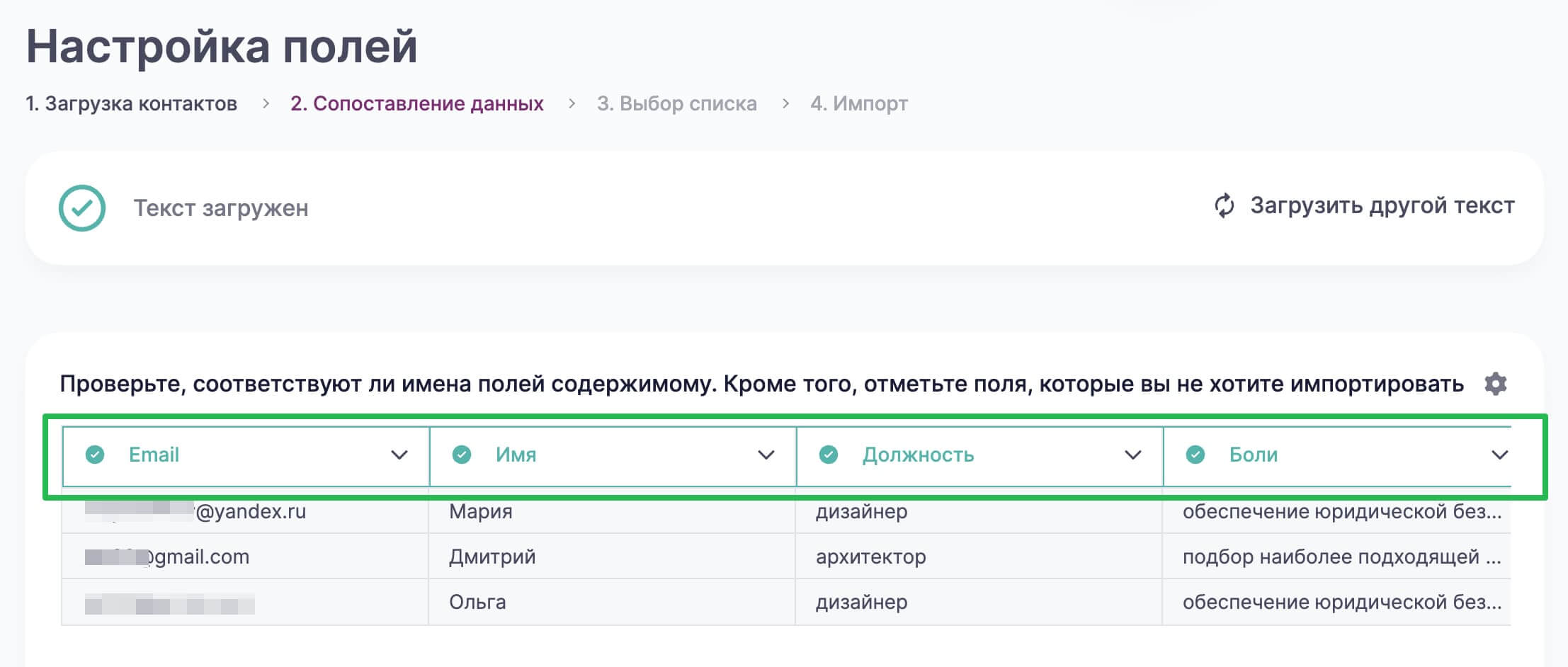Click the reload icon beside upload another text
The width and height of the screenshot is (1568, 667).
pyautogui.click(x=1225, y=206)
